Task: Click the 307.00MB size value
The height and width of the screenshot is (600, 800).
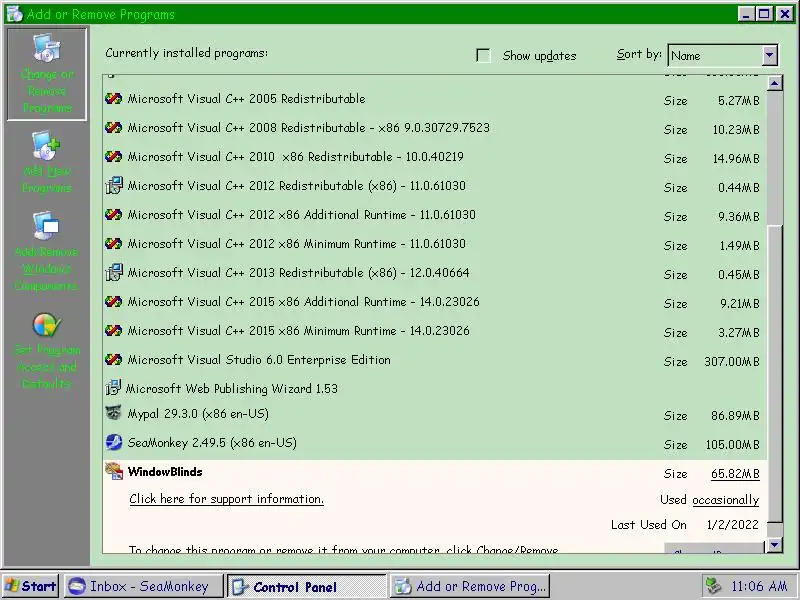Action: [732, 362]
